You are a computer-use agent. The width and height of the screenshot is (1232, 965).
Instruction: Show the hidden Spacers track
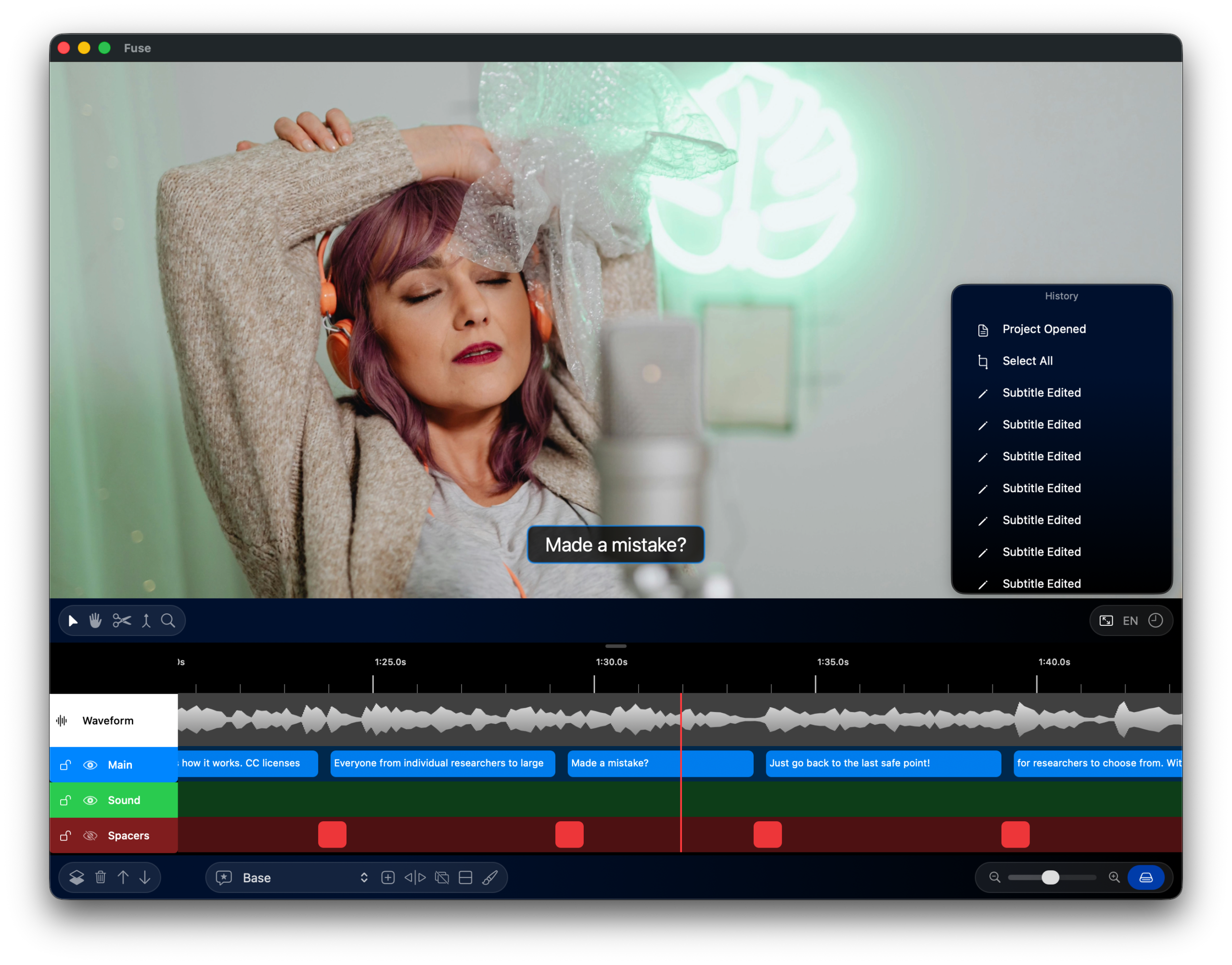pyautogui.click(x=90, y=836)
